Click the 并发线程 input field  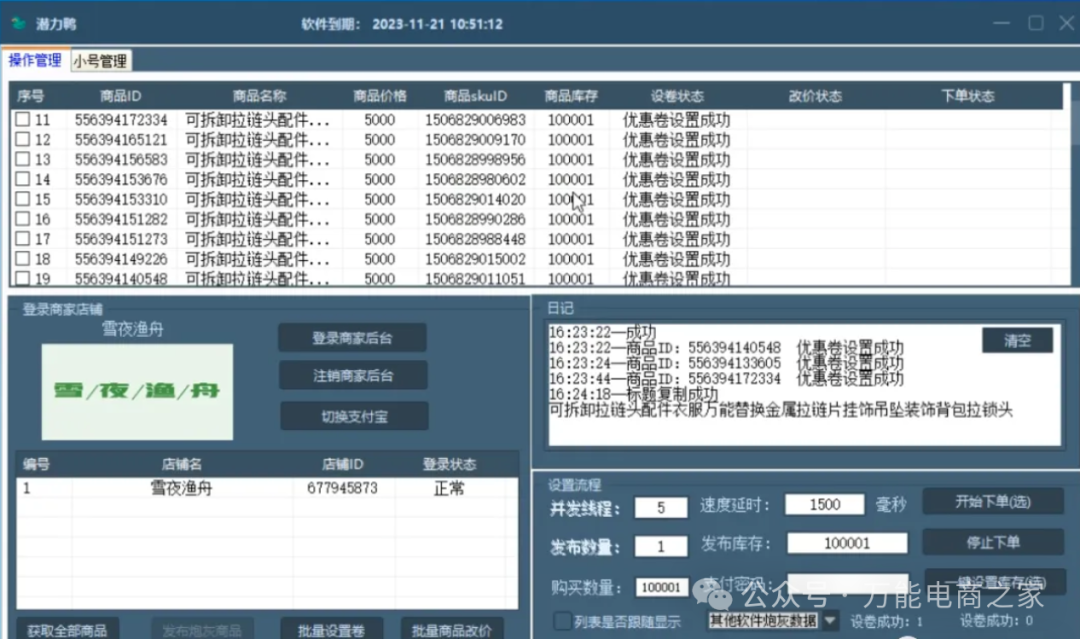(x=659, y=507)
